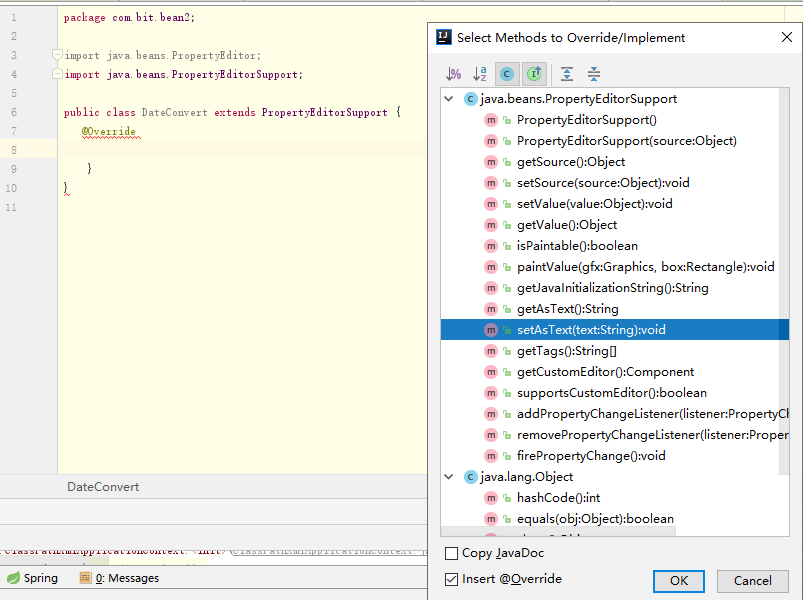803x600 pixels.
Task: Click line number 6 in the gutter
Action: point(14,112)
